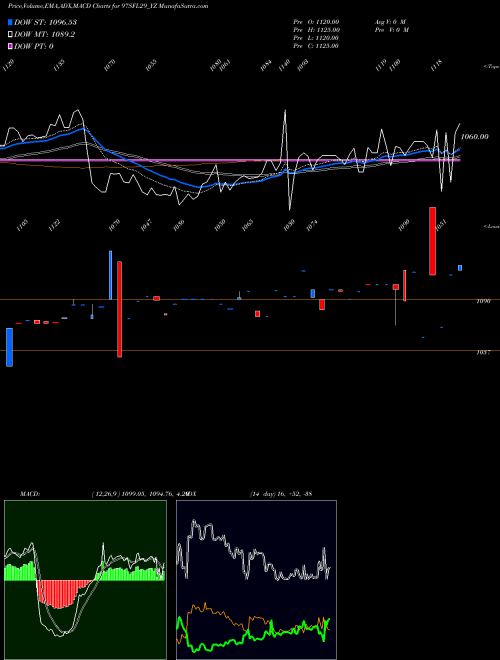Image resolution: width=500 pixels, height=660 pixels.
Task: Select the 'DOW ST: 1096.53' legend text
Action: point(45,22)
